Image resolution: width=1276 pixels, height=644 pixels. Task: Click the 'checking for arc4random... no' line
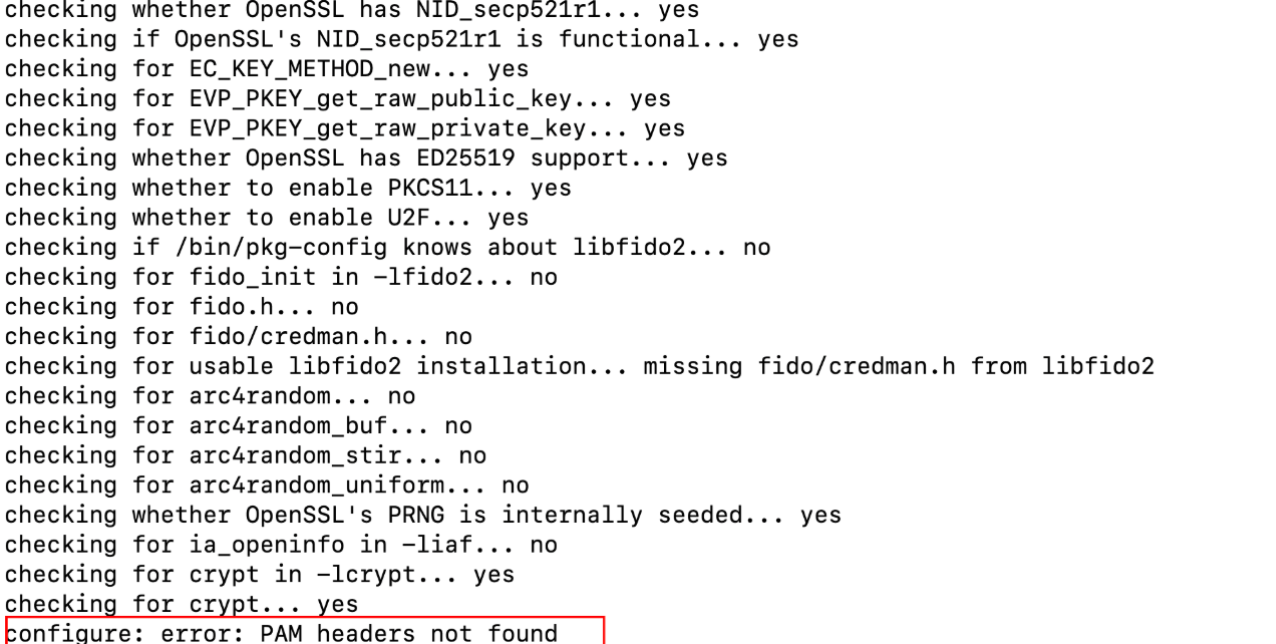(210, 396)
